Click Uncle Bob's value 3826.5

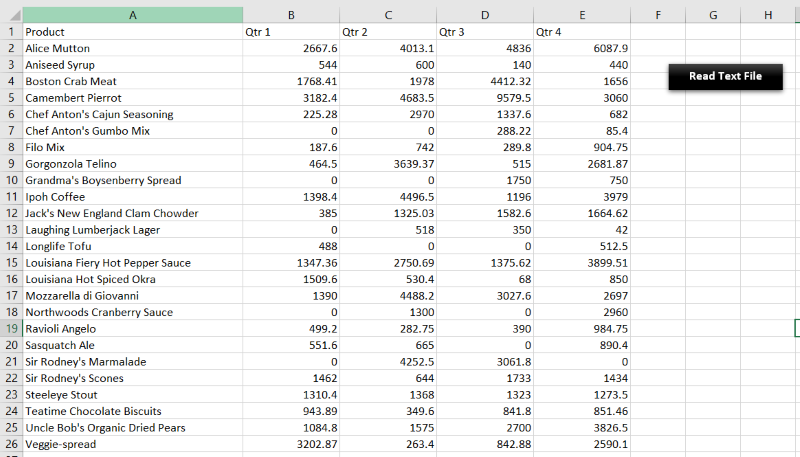point(582,427)
